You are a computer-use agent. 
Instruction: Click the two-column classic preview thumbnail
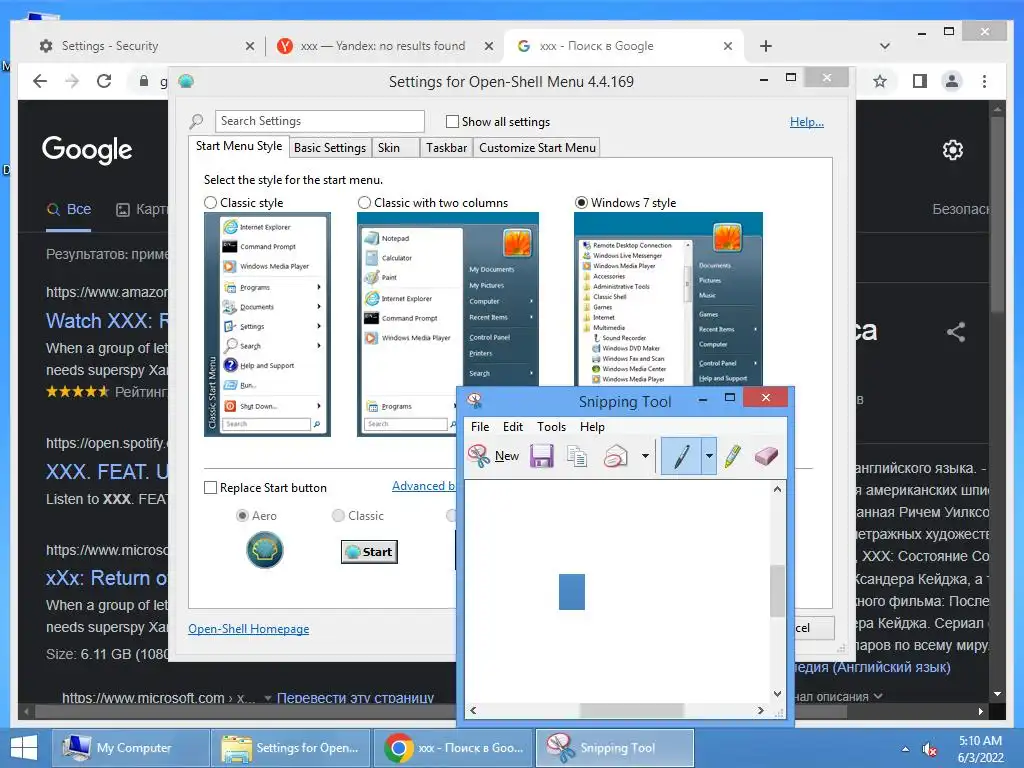[x=447, y=325]
